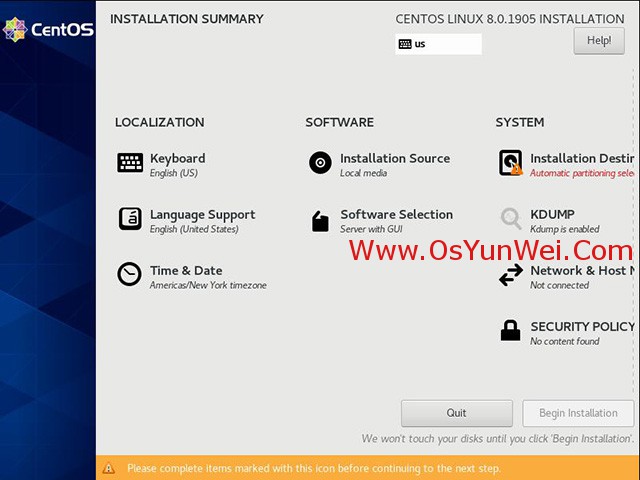Click 'Kdump is enabled' text
The image size is (640, 480).
[564, 229]
